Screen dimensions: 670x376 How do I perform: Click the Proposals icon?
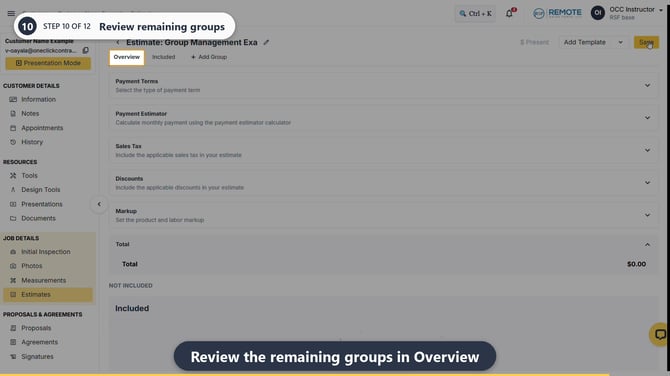tap(13, 328)
